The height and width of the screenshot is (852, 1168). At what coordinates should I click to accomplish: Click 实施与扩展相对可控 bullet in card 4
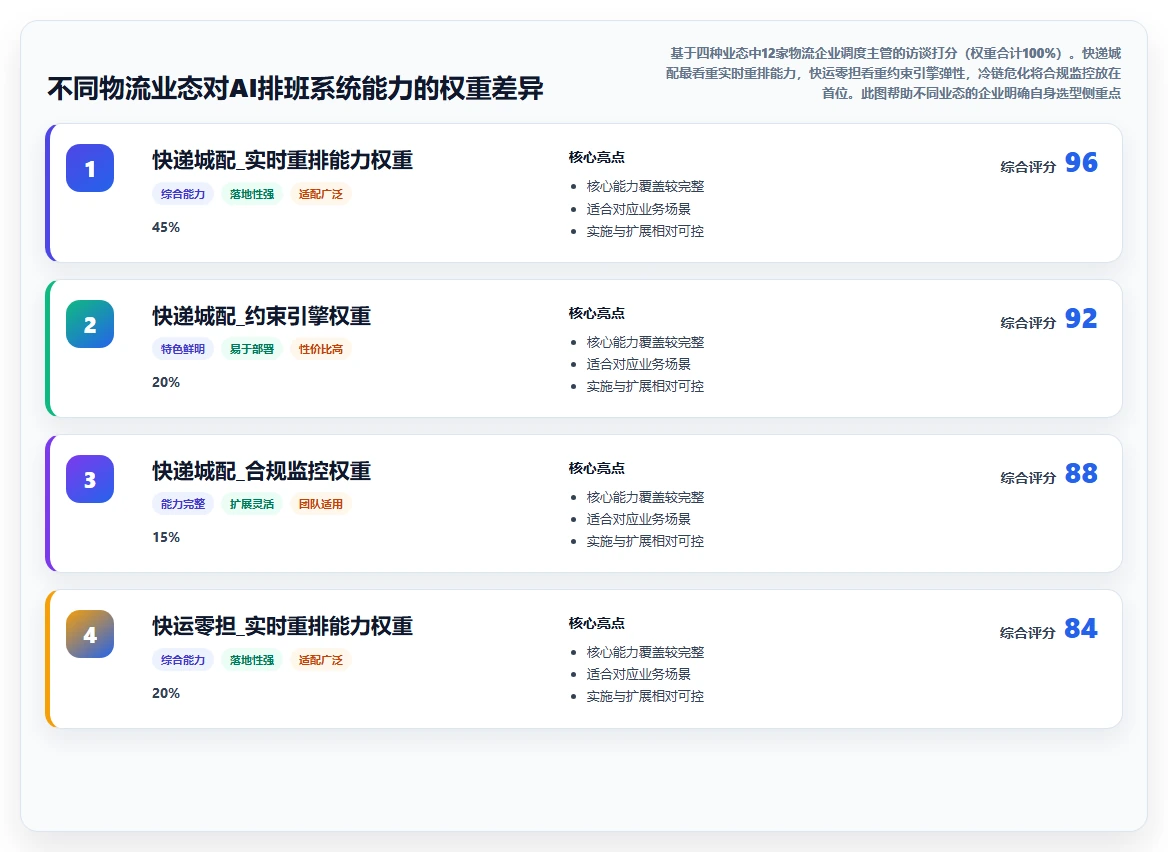(645, 696)
